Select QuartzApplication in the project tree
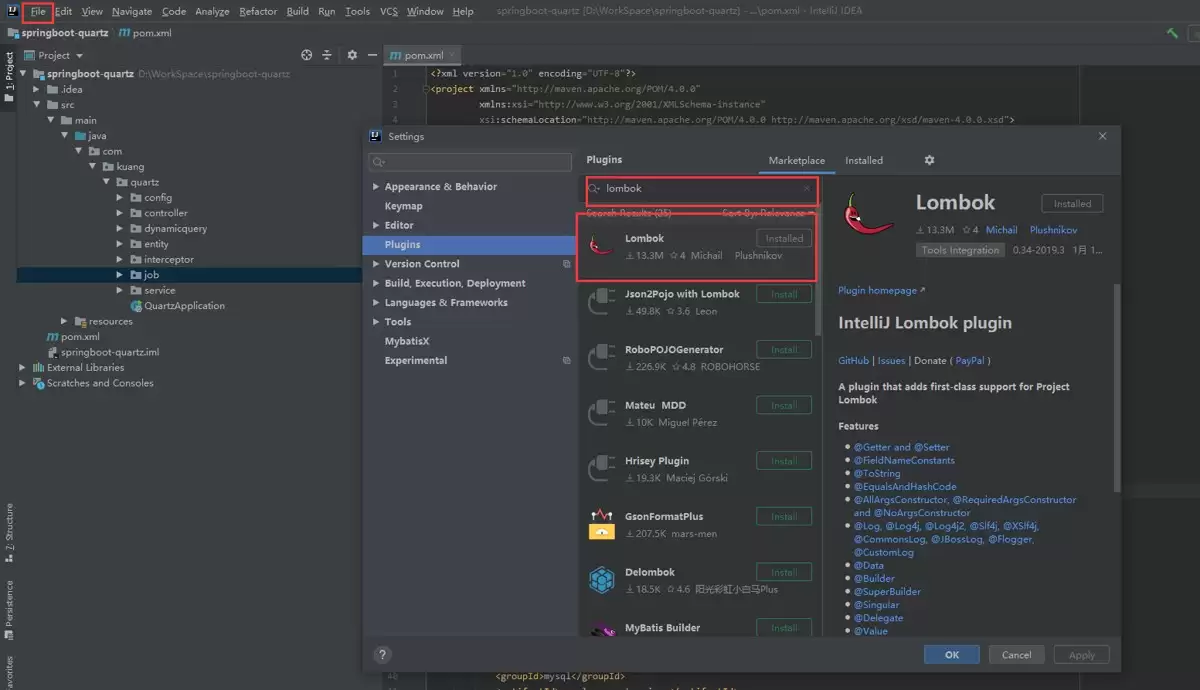 (x=184, y=305)
